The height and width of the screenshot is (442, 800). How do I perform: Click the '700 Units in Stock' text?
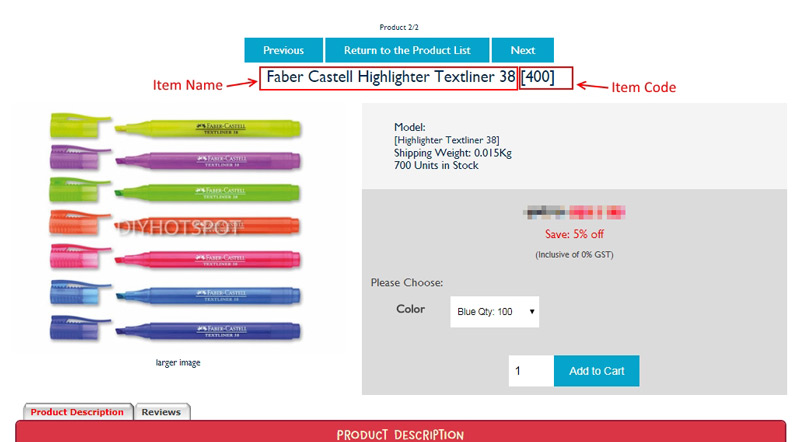point(436,165)
